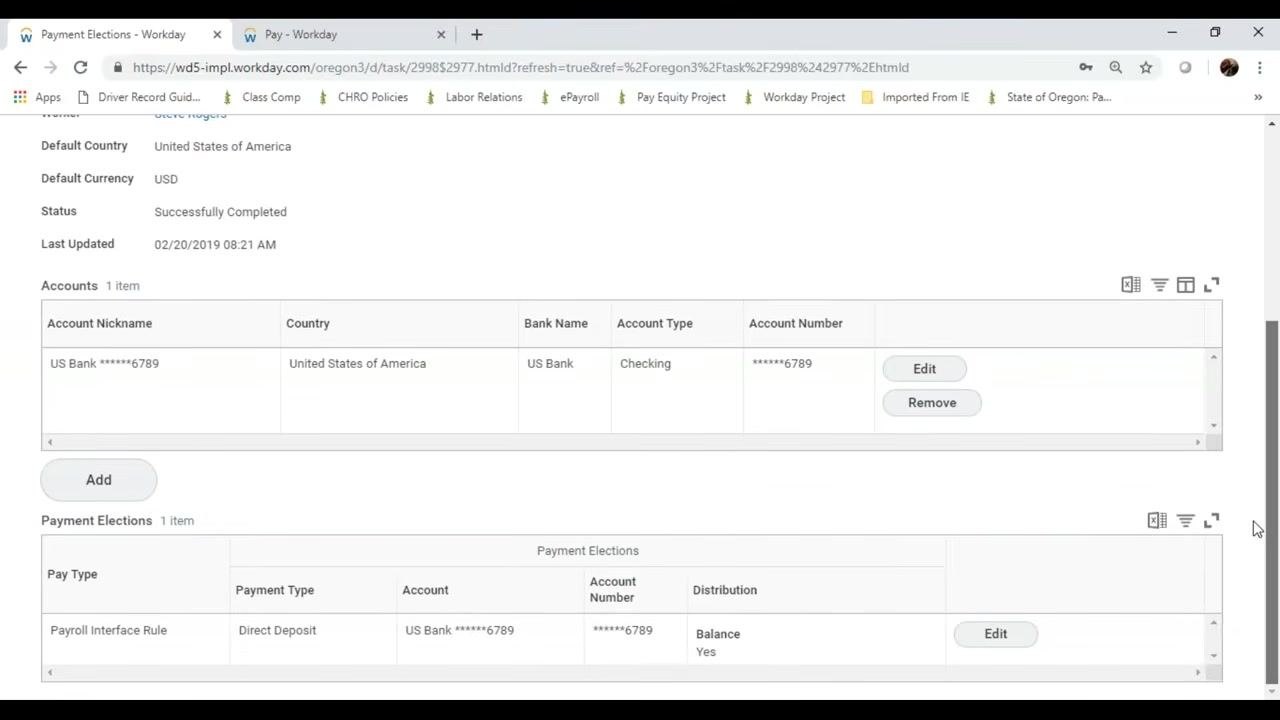This screenshot has height=720, width=1280.
Task: Open Chrome's three-dot menu
Action: (1259, 67)
